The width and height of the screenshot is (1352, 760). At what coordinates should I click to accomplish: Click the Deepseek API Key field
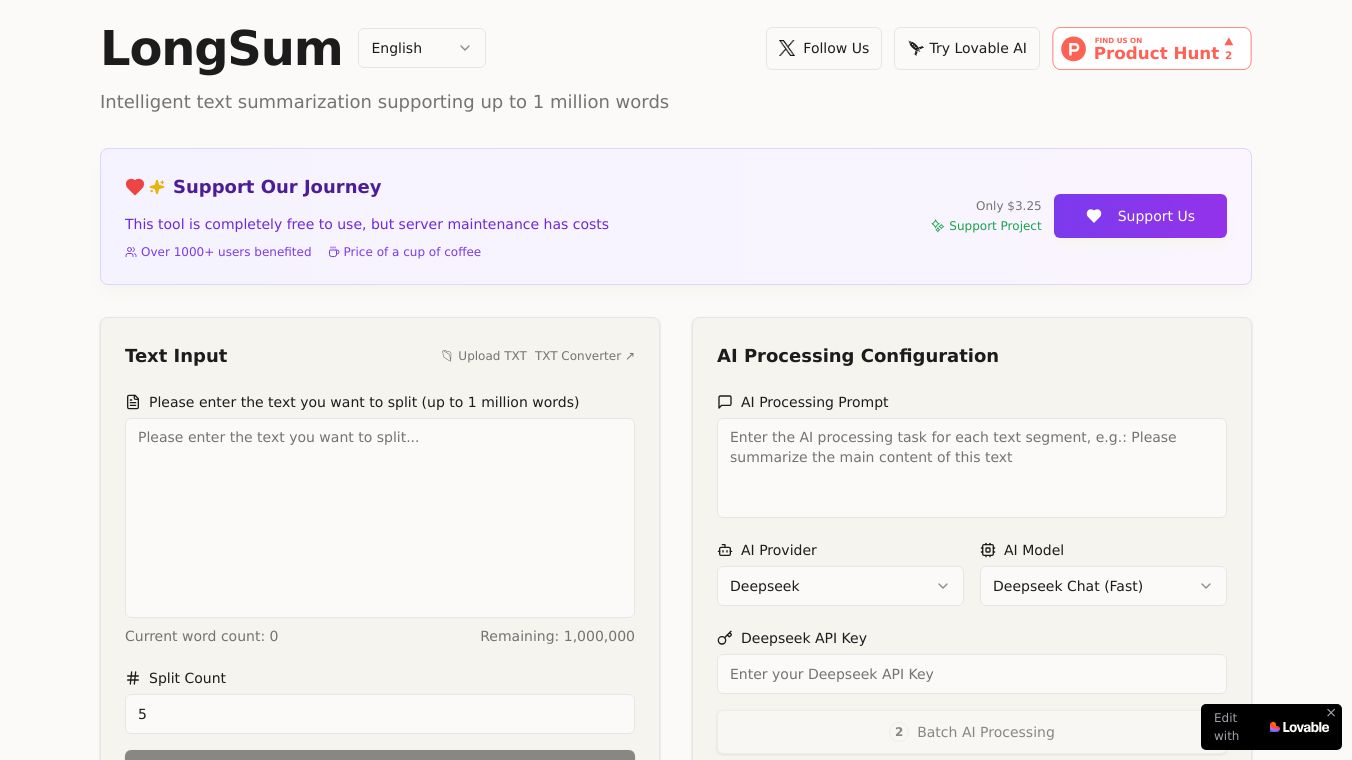tap(972, 674)
